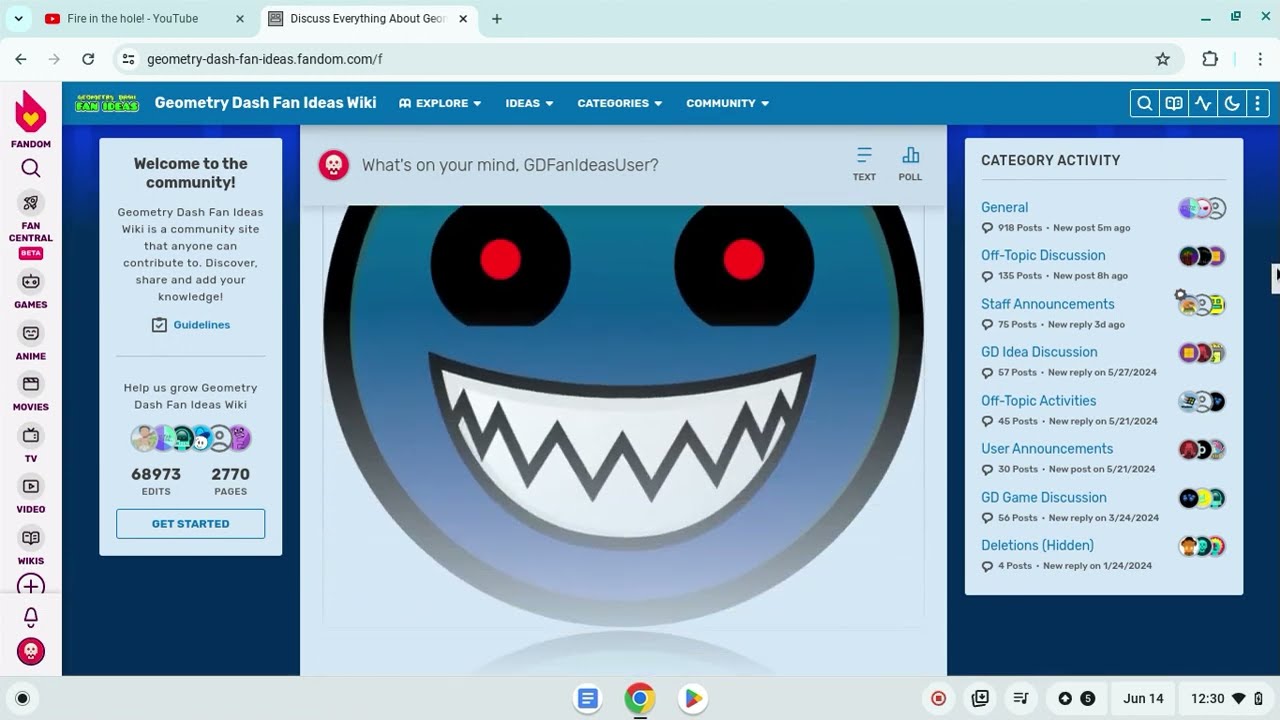Bookmark this page with the star
This screenshot has width=1280, height=720.
(1162, 59)
